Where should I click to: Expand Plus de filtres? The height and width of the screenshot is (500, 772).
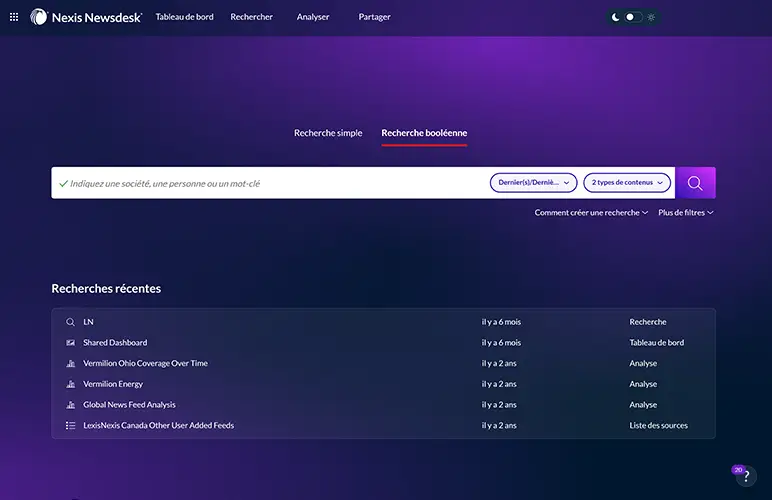(x=685, y=213)
